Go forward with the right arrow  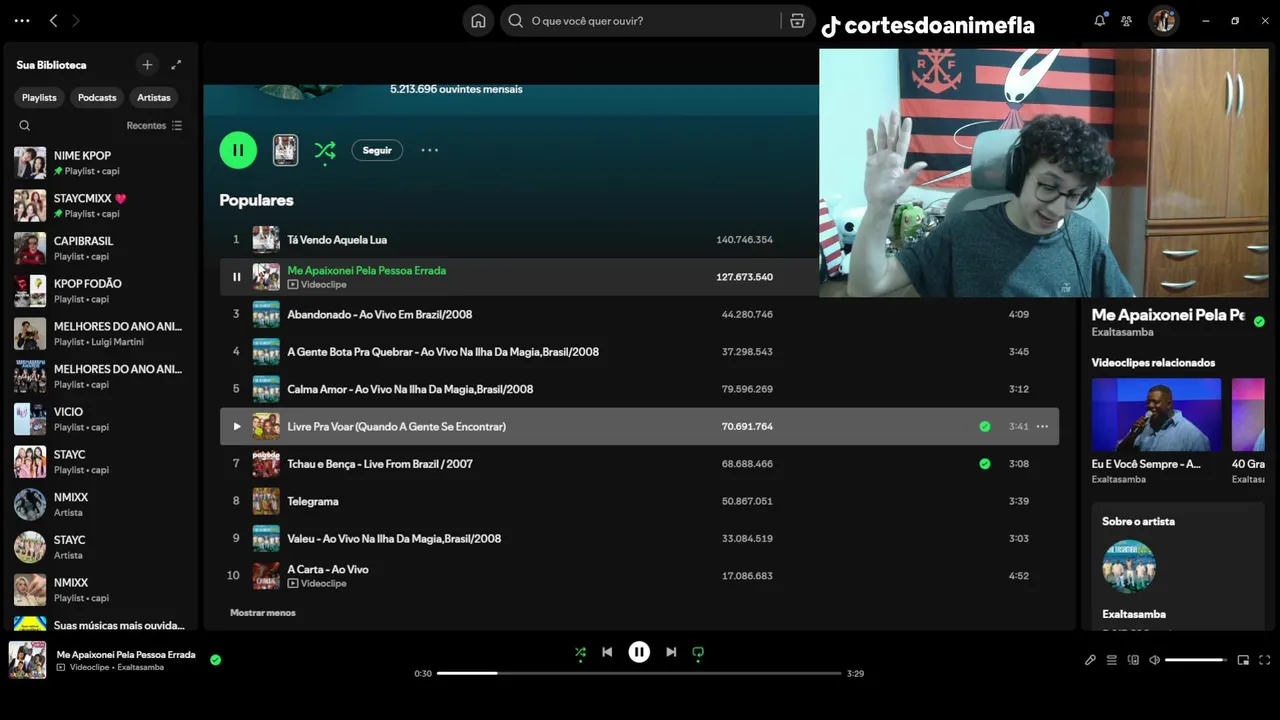click(76, 20)
